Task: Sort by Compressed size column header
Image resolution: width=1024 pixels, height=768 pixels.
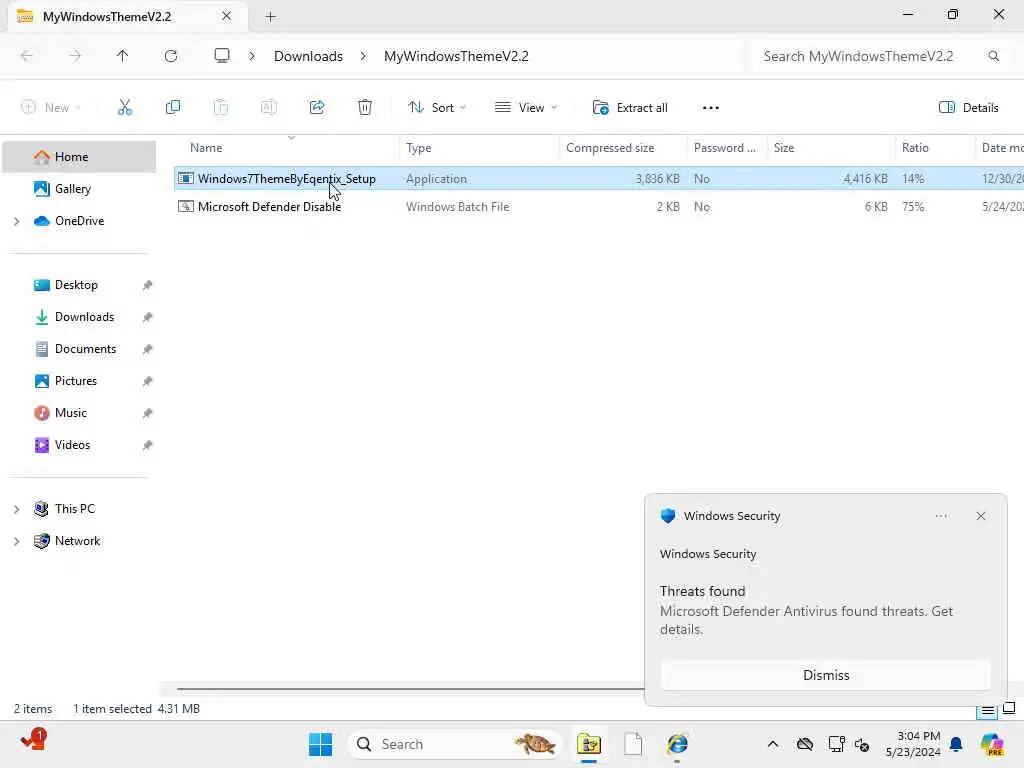Action: (623, 148)
